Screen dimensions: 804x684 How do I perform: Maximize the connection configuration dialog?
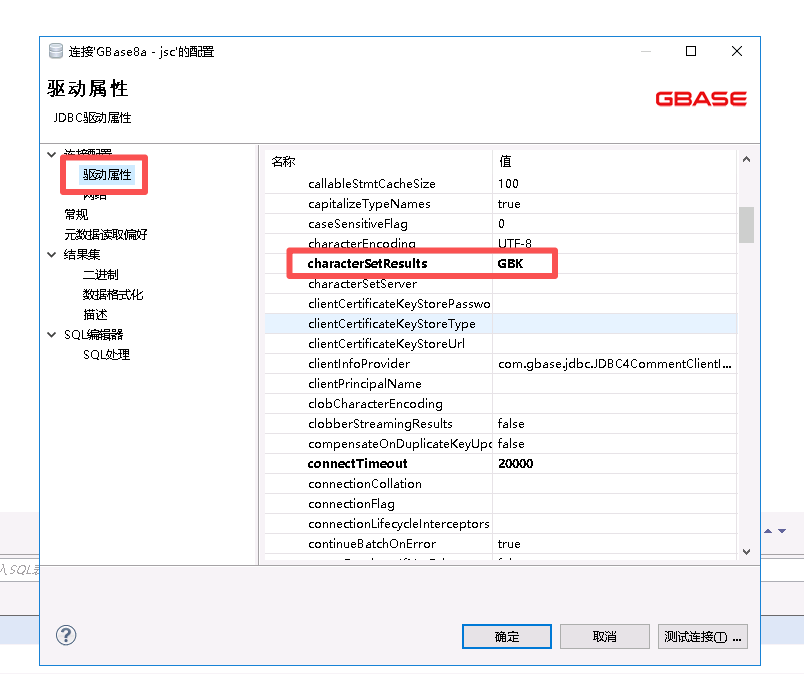click(x=691, y=51)
